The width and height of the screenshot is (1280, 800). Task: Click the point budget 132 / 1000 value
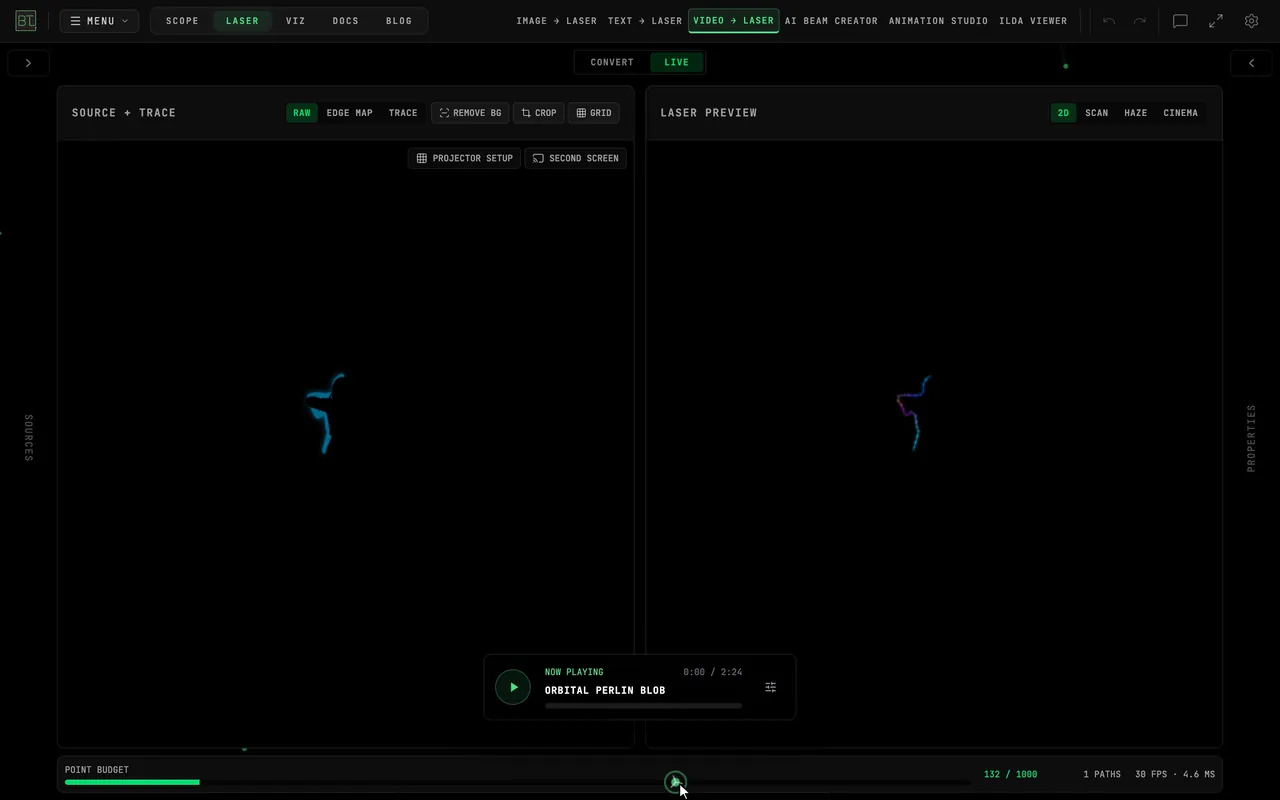coord(1010,774)
